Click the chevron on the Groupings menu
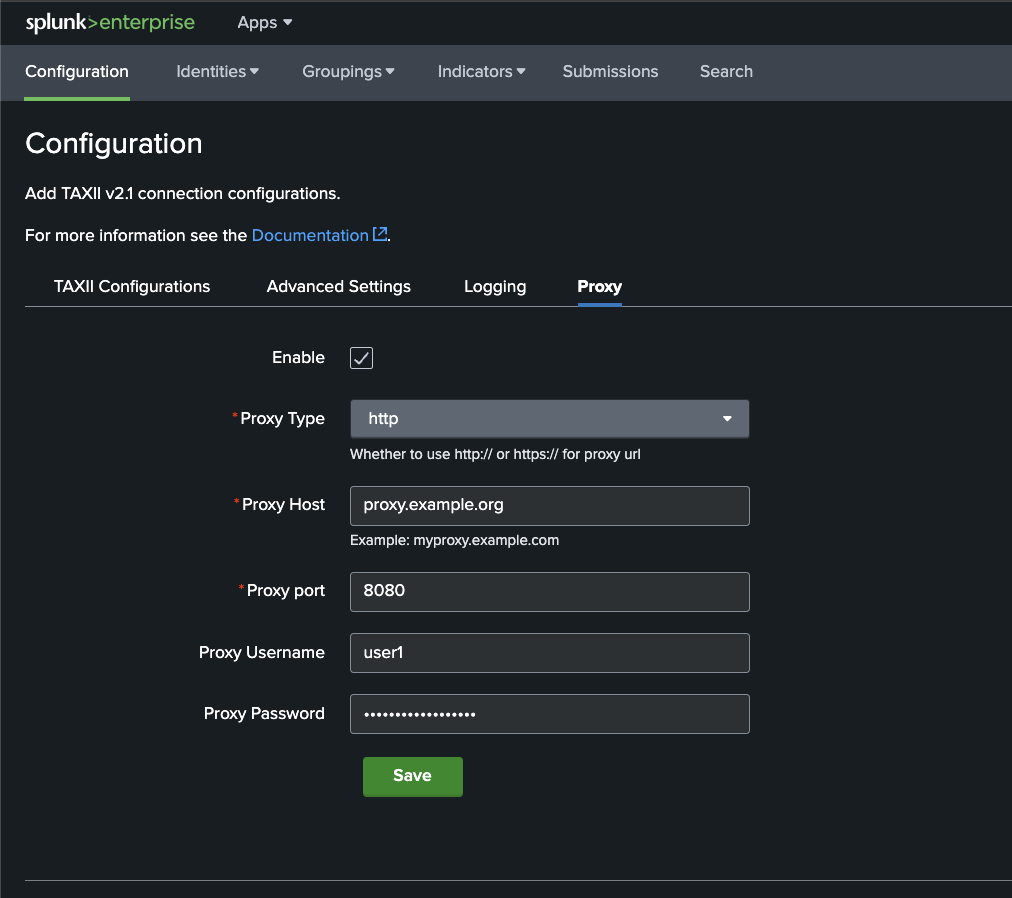The image size is (1012, 898). coord(389,71)
